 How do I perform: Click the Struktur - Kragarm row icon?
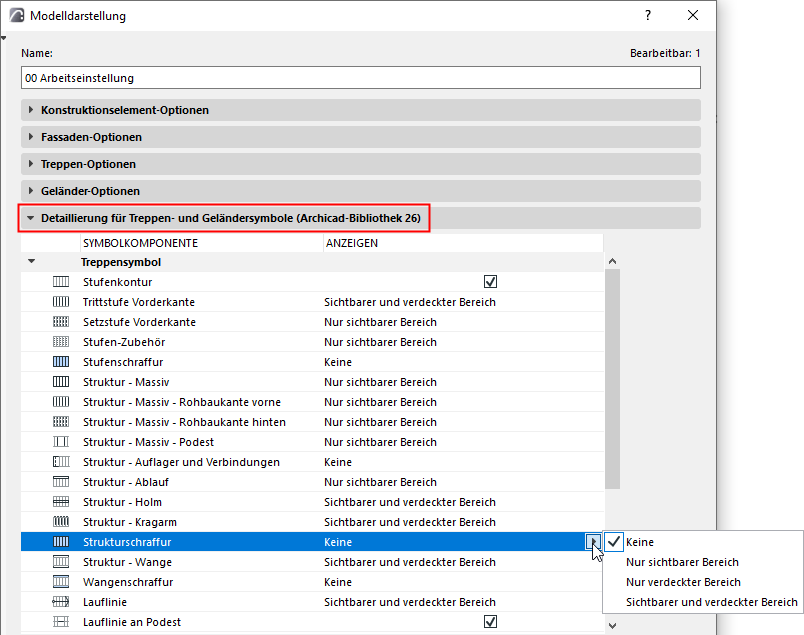pos(61,522)
